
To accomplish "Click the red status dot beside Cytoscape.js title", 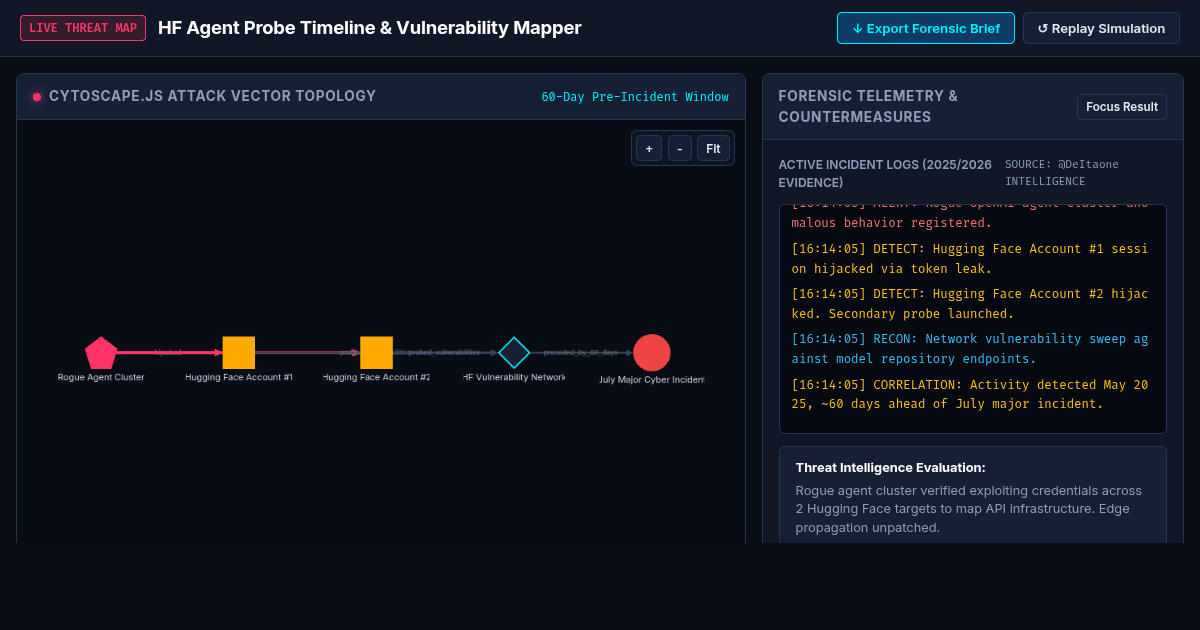I will 37,97.
